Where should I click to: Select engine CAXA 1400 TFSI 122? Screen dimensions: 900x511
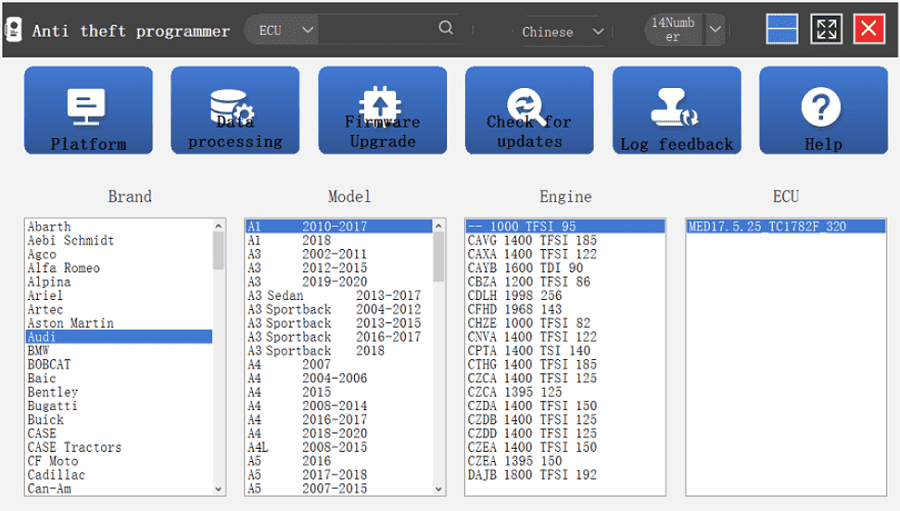pyautogui.click(x=565, y=254)
